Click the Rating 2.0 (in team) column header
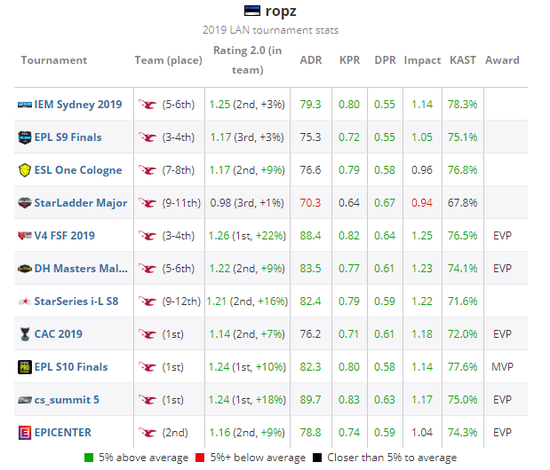 click(x=248, y=60)
